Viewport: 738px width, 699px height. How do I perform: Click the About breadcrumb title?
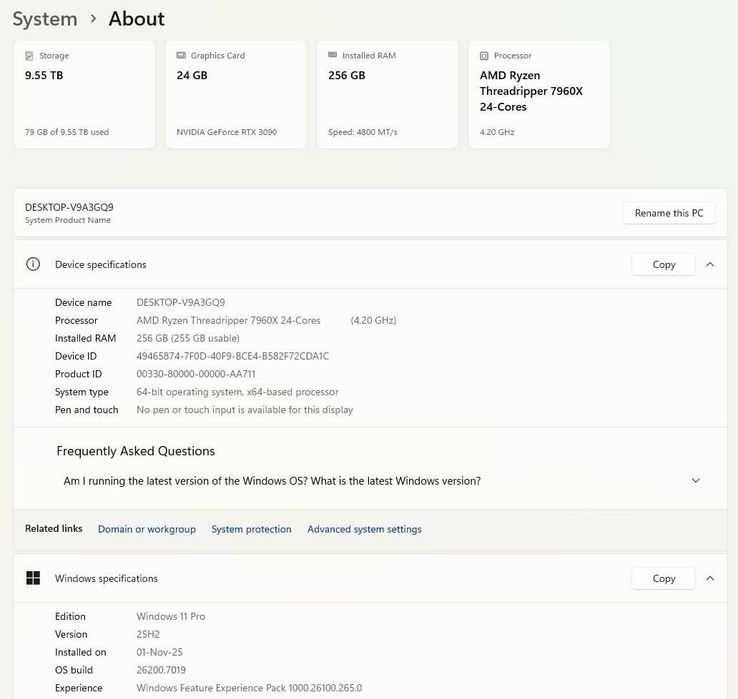coord(136,19)
